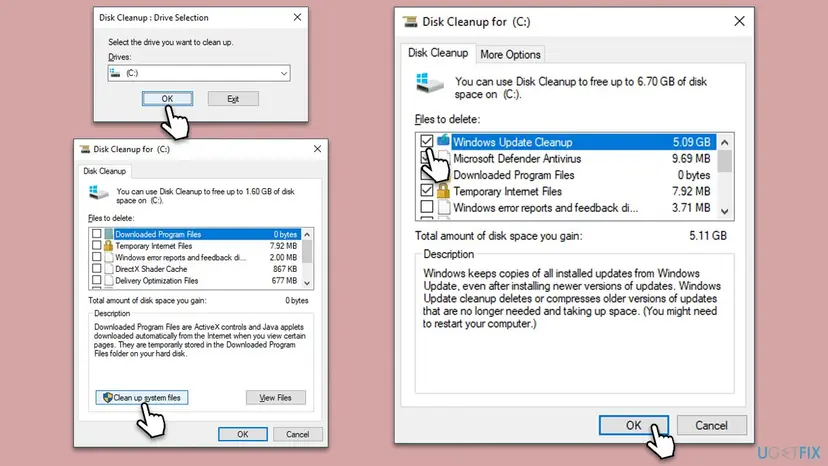Click scroll down arrow in large files list

click(724, 211)
